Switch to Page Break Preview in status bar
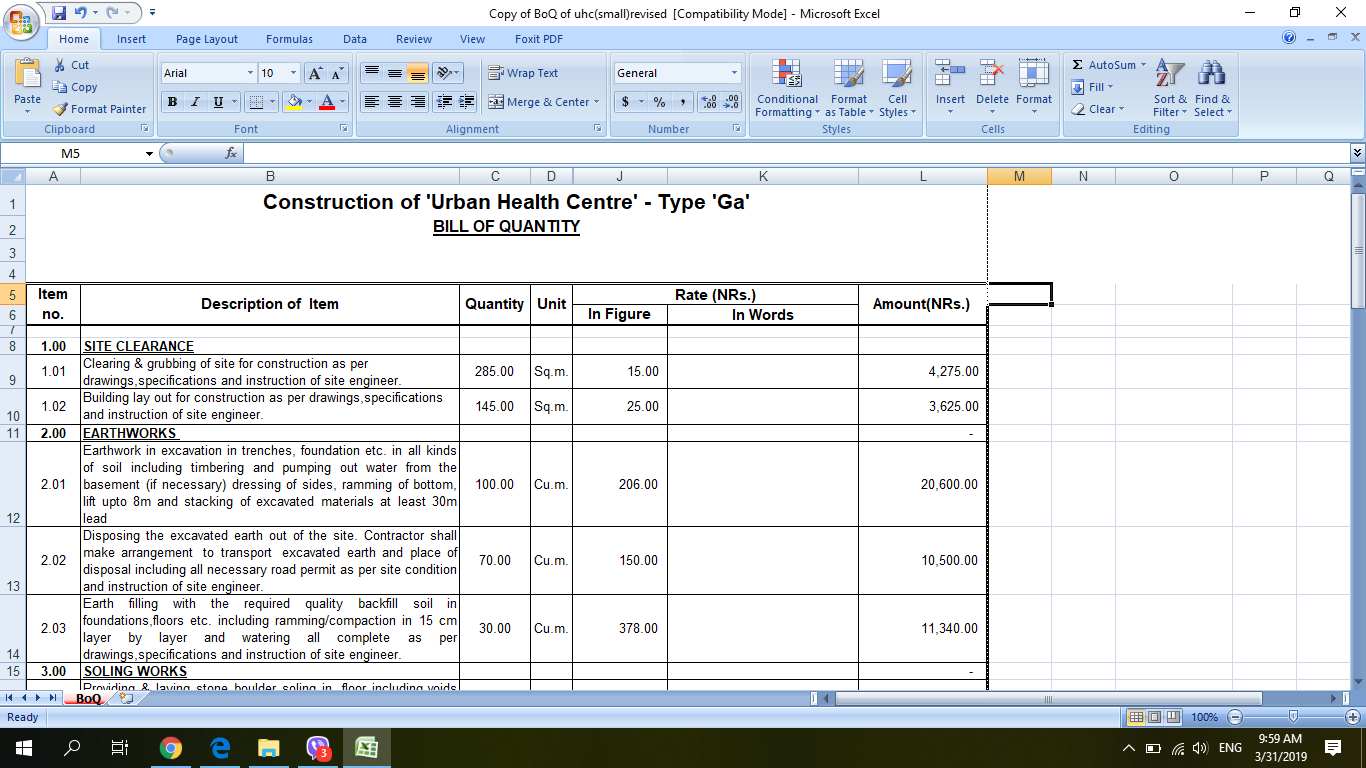 [x=1172, y=717]
